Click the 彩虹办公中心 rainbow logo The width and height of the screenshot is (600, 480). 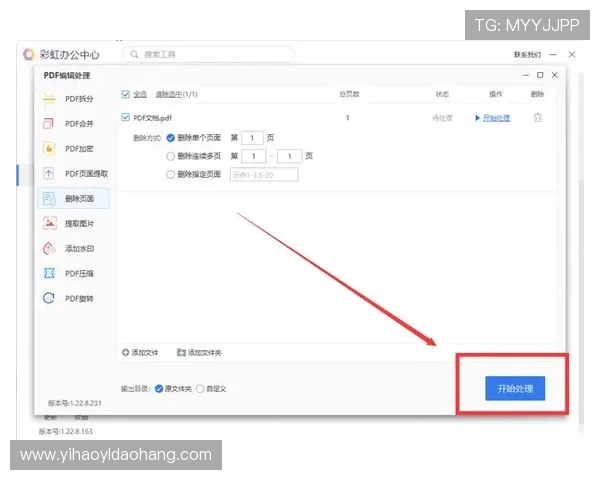tap(29, 54)
